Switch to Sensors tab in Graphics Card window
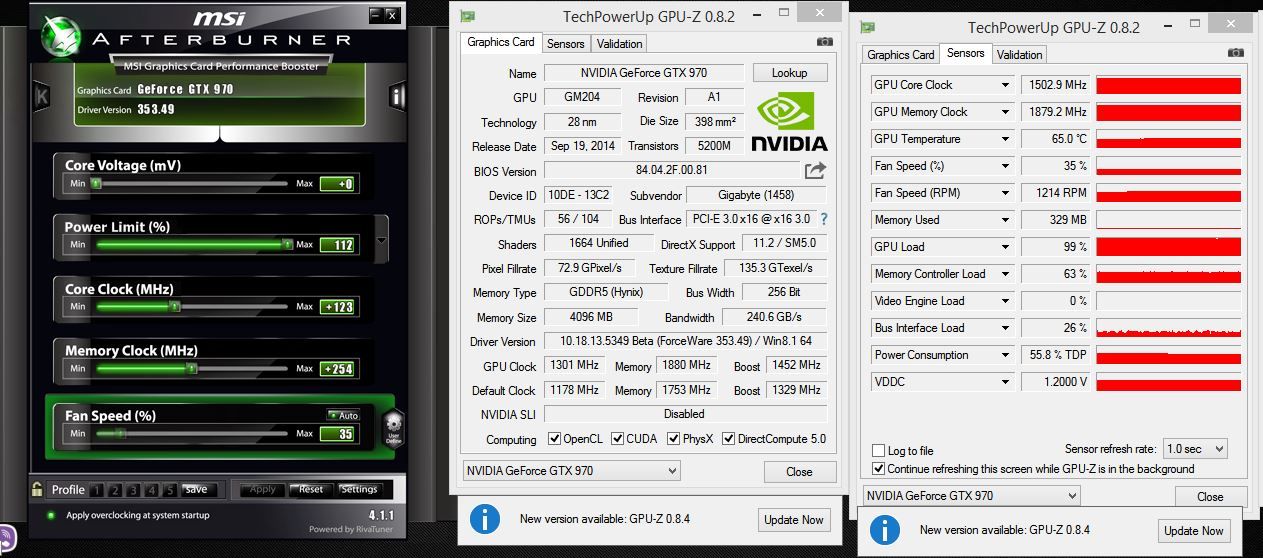Screen dimensions: 1263x558 point(566,43)
